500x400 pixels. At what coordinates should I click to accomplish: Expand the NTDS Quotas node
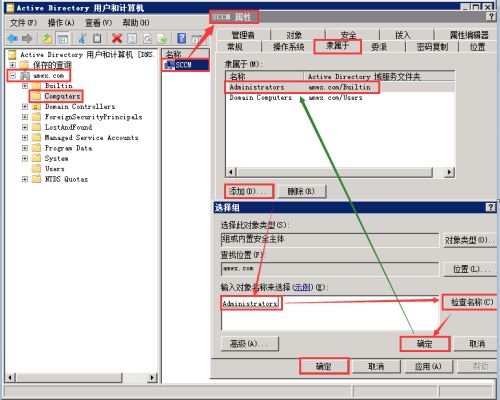25,179
